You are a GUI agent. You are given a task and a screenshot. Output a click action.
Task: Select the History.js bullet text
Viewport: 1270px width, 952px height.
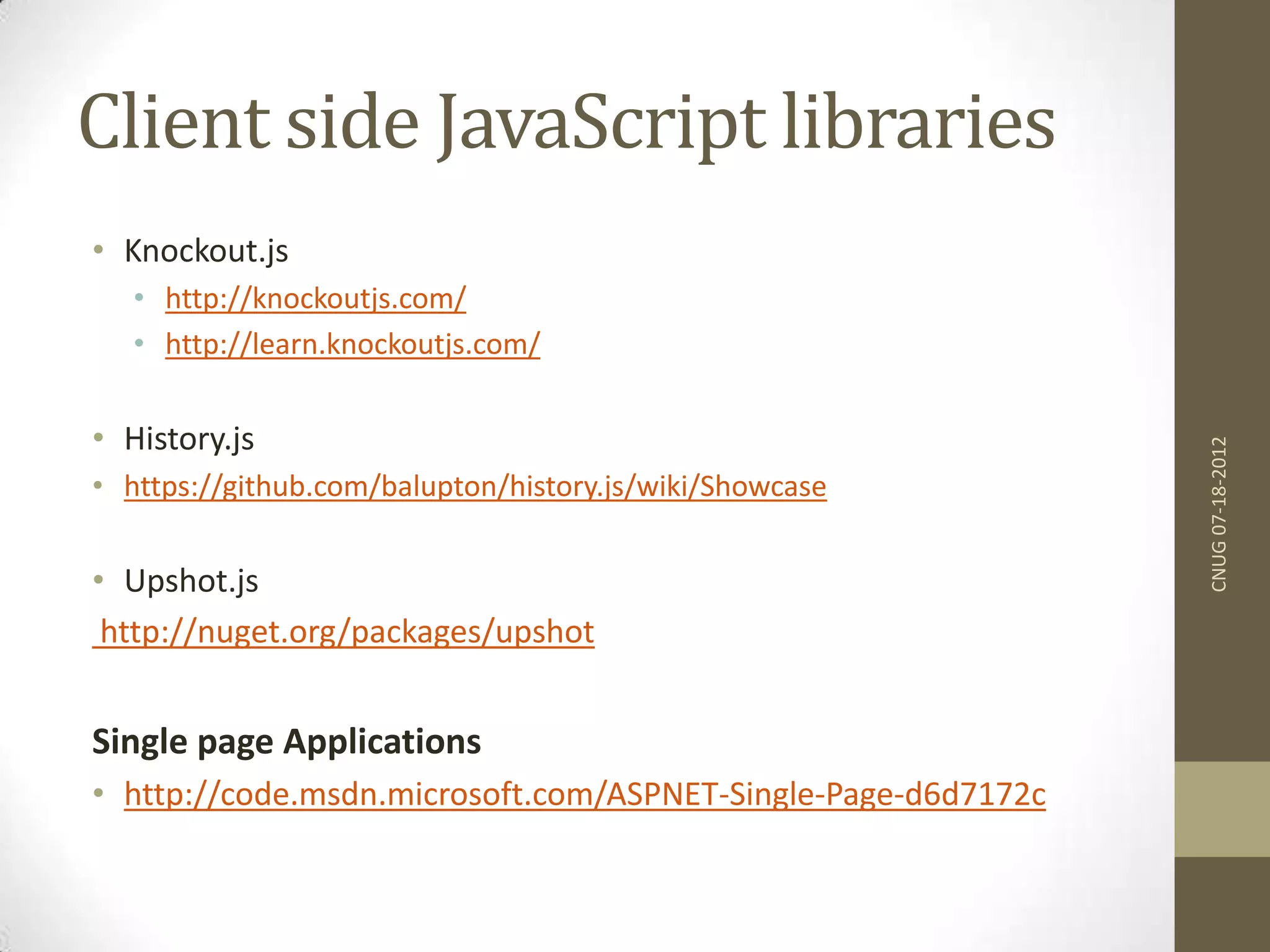(189, 439)
